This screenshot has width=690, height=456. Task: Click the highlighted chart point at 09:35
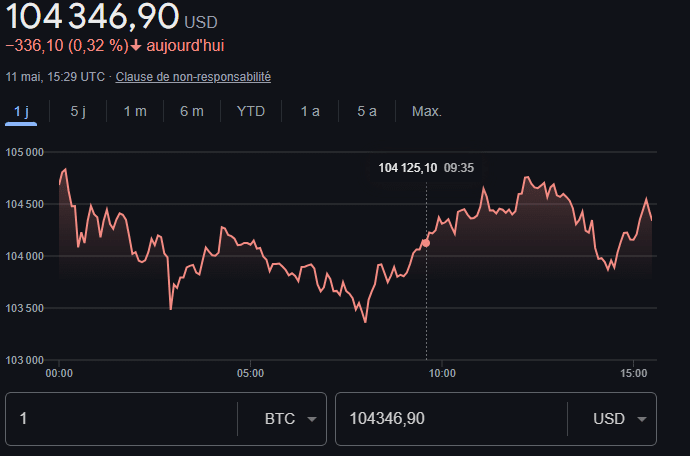(x=426, y=243)
